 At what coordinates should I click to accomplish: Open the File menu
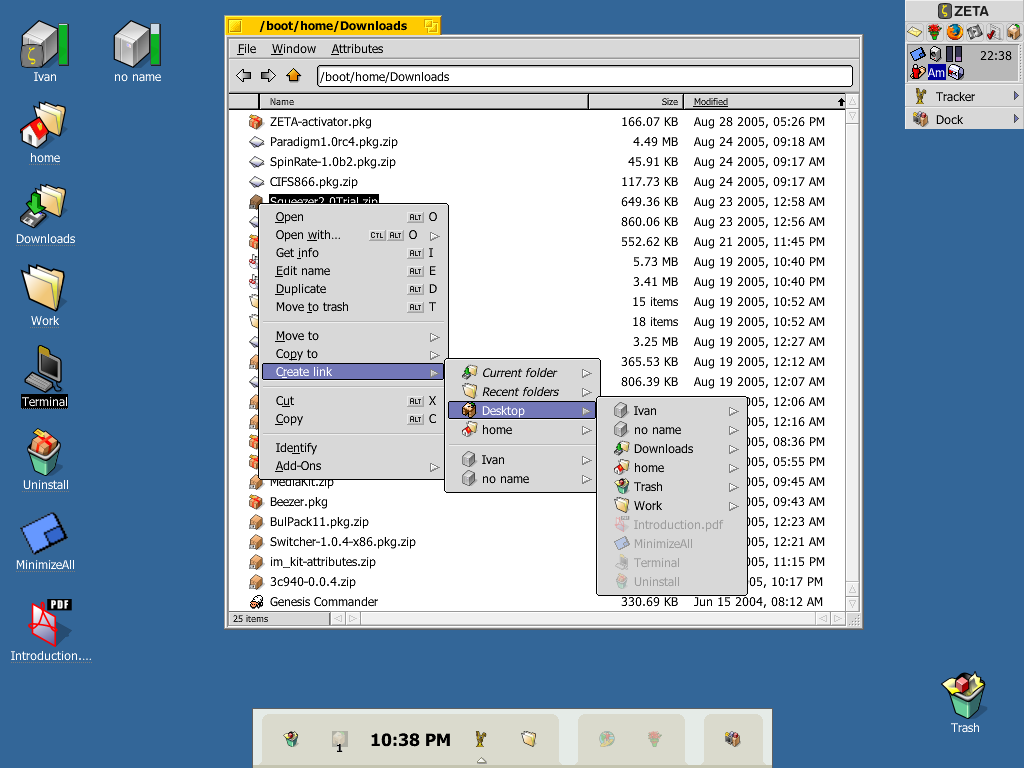click(247, 49)
